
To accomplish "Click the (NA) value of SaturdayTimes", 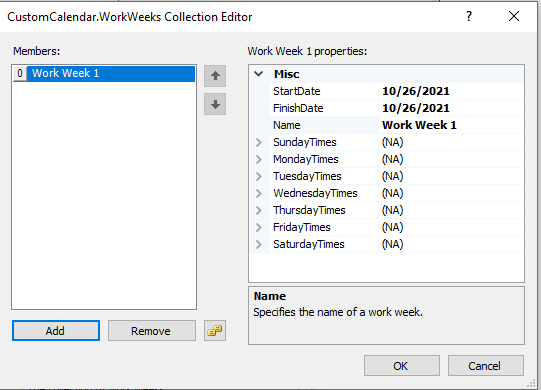I will click(392, 244).
